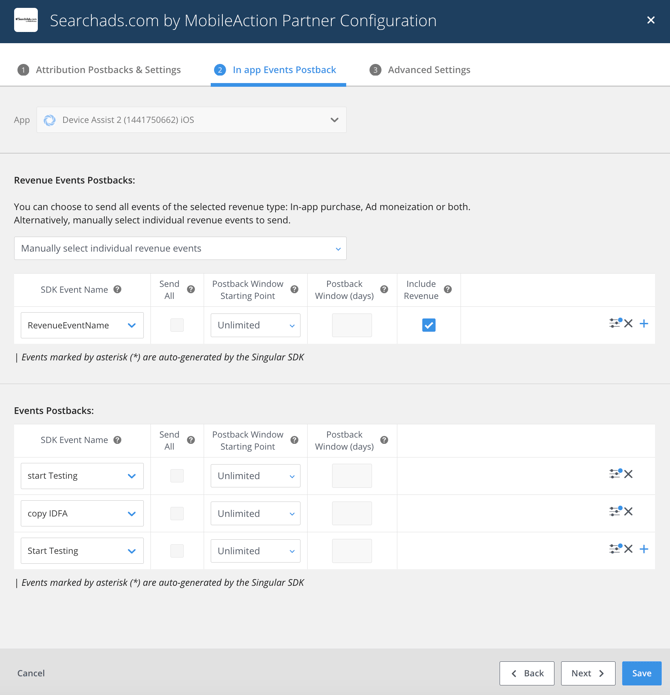670x695 pixels.
Task: Expand the App selector dropdown
Action: 191,120
